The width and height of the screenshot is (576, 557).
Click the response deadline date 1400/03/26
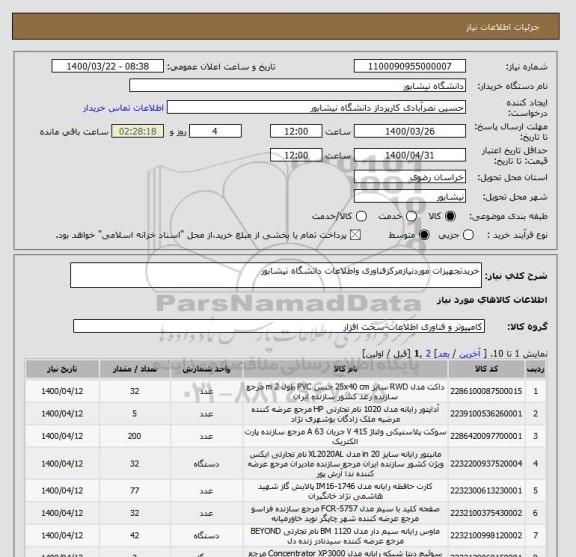tap(410, 131)
